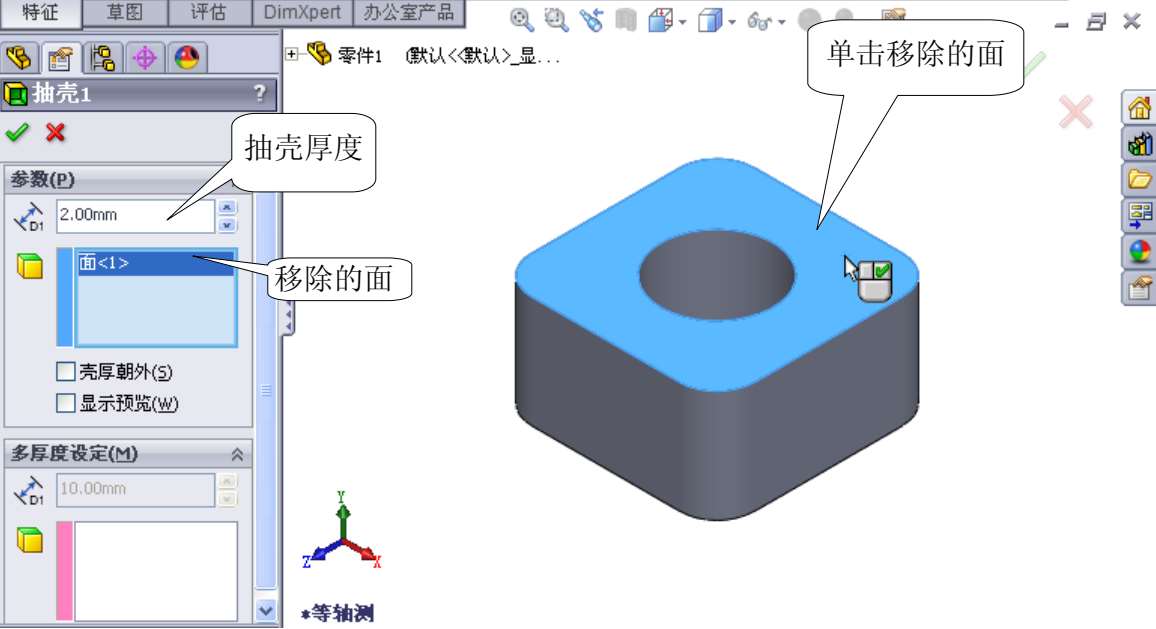This screenshot has height=629, width=1156.
Task: Open the DisplayManager color ball tab
Action: 185,58
